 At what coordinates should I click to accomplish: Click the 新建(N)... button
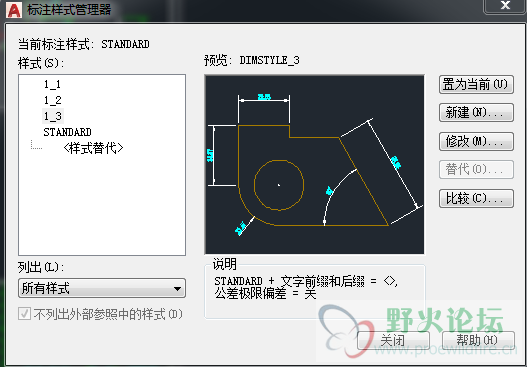pyautogui.click(x=476, y=112)
